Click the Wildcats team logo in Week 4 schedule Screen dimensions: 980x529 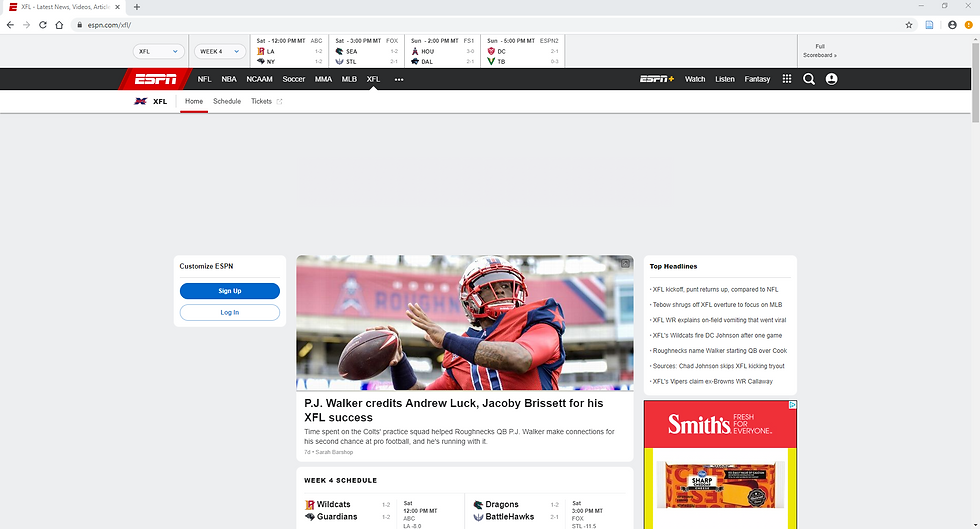point(309,505)
